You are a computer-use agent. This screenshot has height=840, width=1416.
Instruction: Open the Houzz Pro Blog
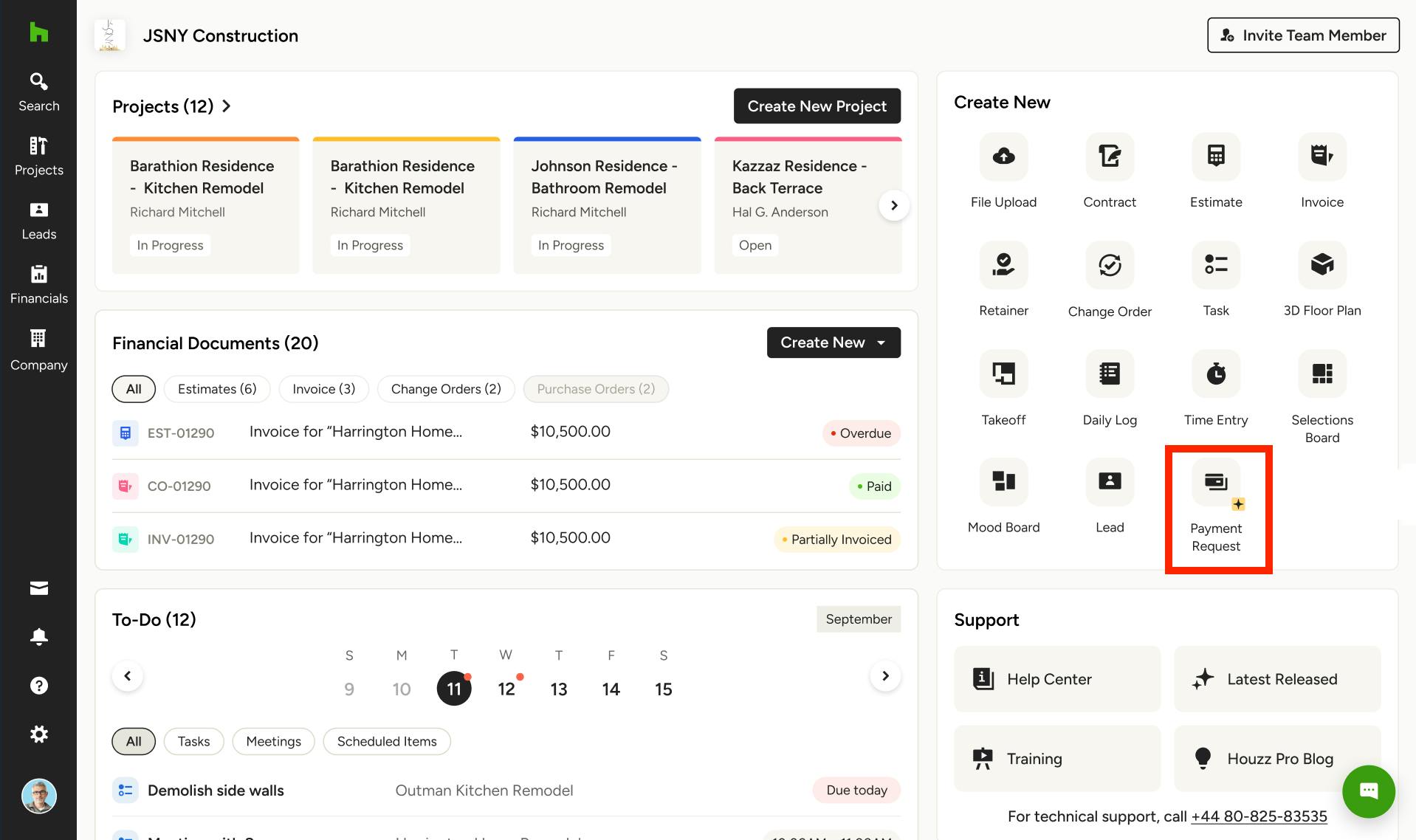pyautogui.click(x=1277, y=758)
